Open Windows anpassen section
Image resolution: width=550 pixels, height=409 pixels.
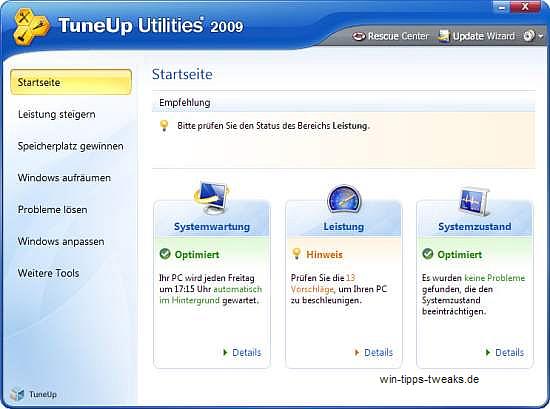click(x=61, y=241)
